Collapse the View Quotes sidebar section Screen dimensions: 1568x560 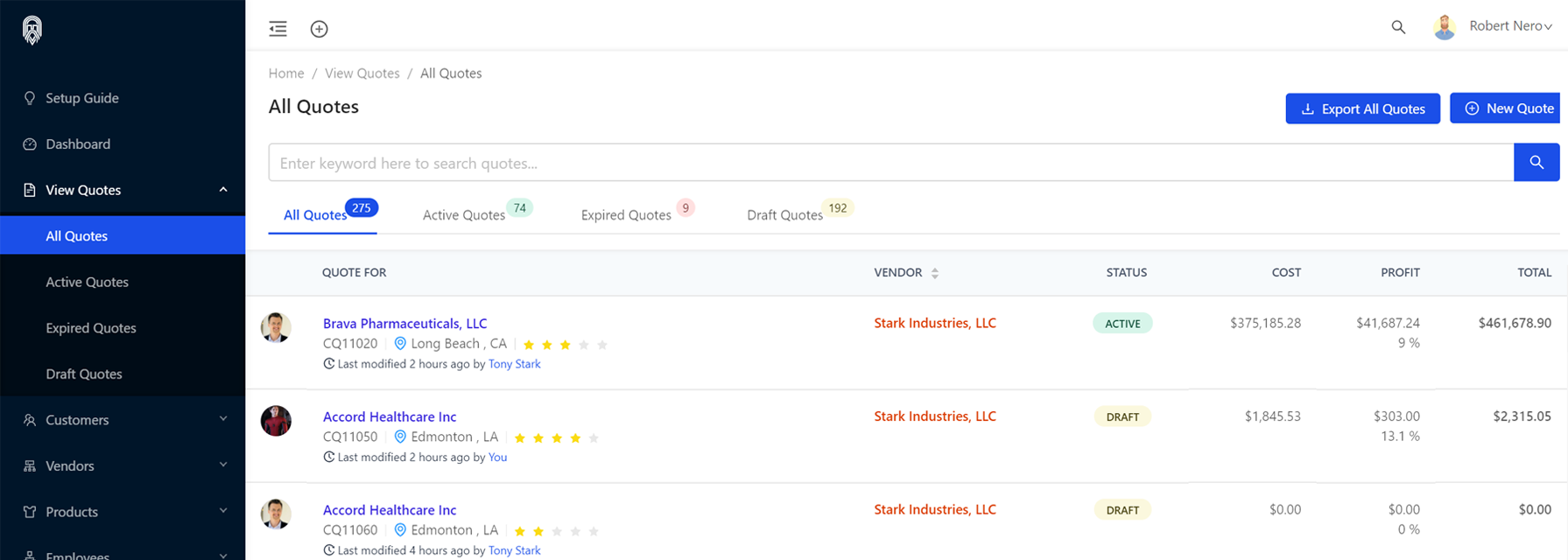coord(223,190)
